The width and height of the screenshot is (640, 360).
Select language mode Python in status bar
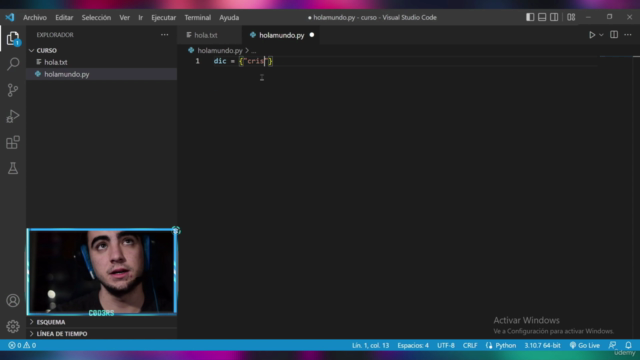click(x=505, y=345)
